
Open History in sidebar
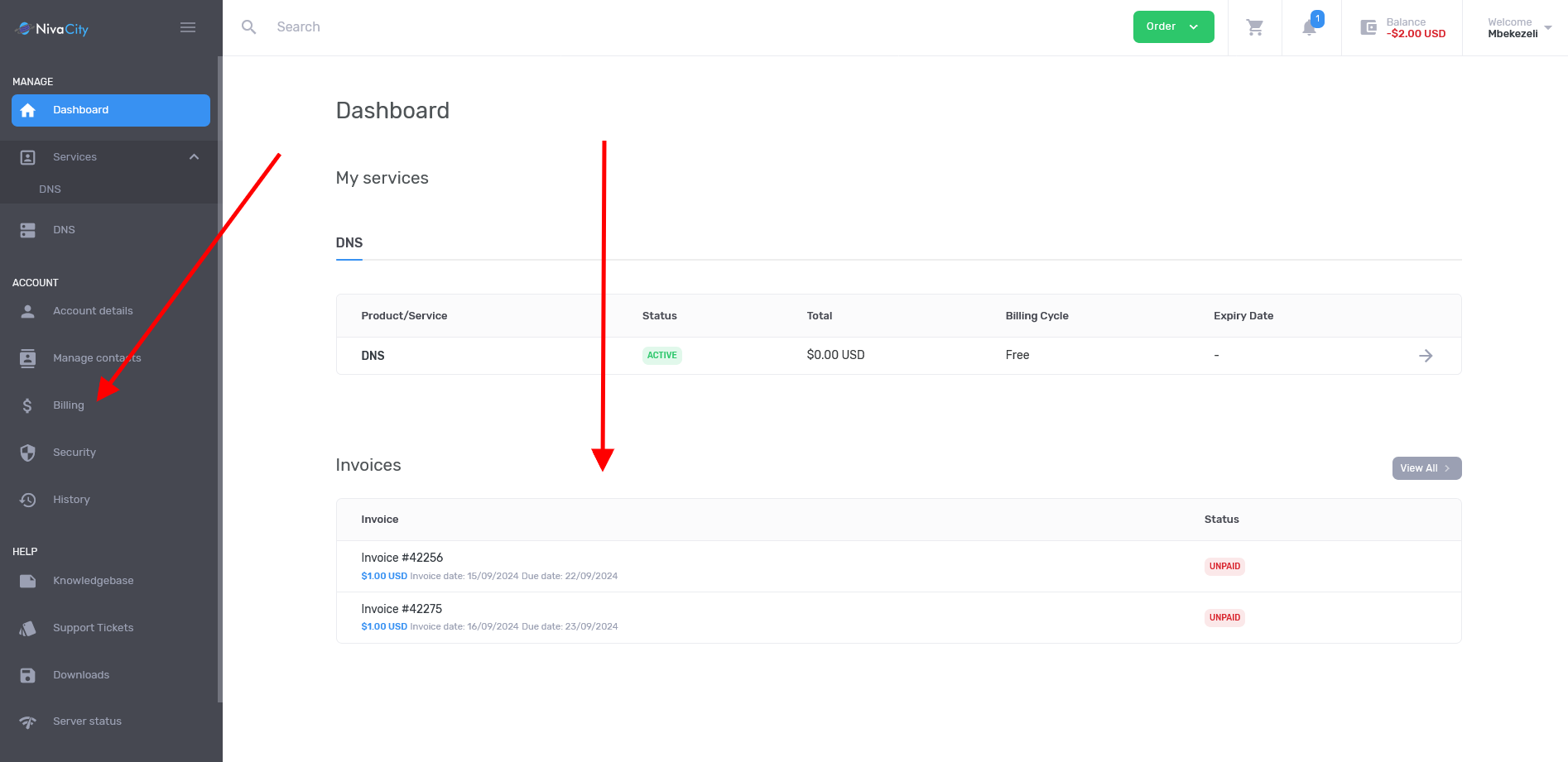click(x=71, y=500)
